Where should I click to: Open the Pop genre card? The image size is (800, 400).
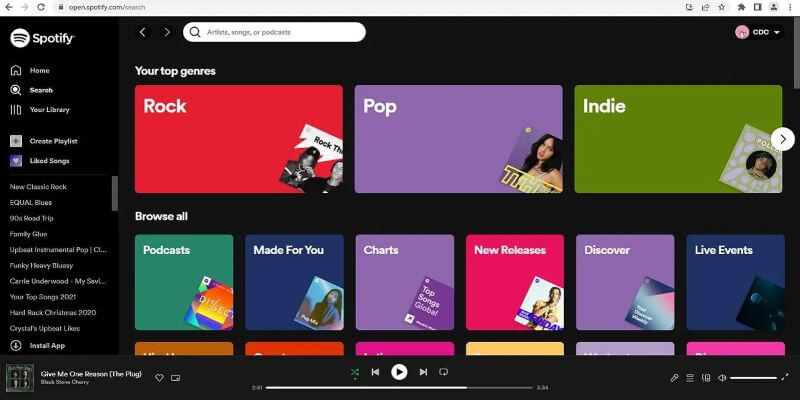(459, 139)
